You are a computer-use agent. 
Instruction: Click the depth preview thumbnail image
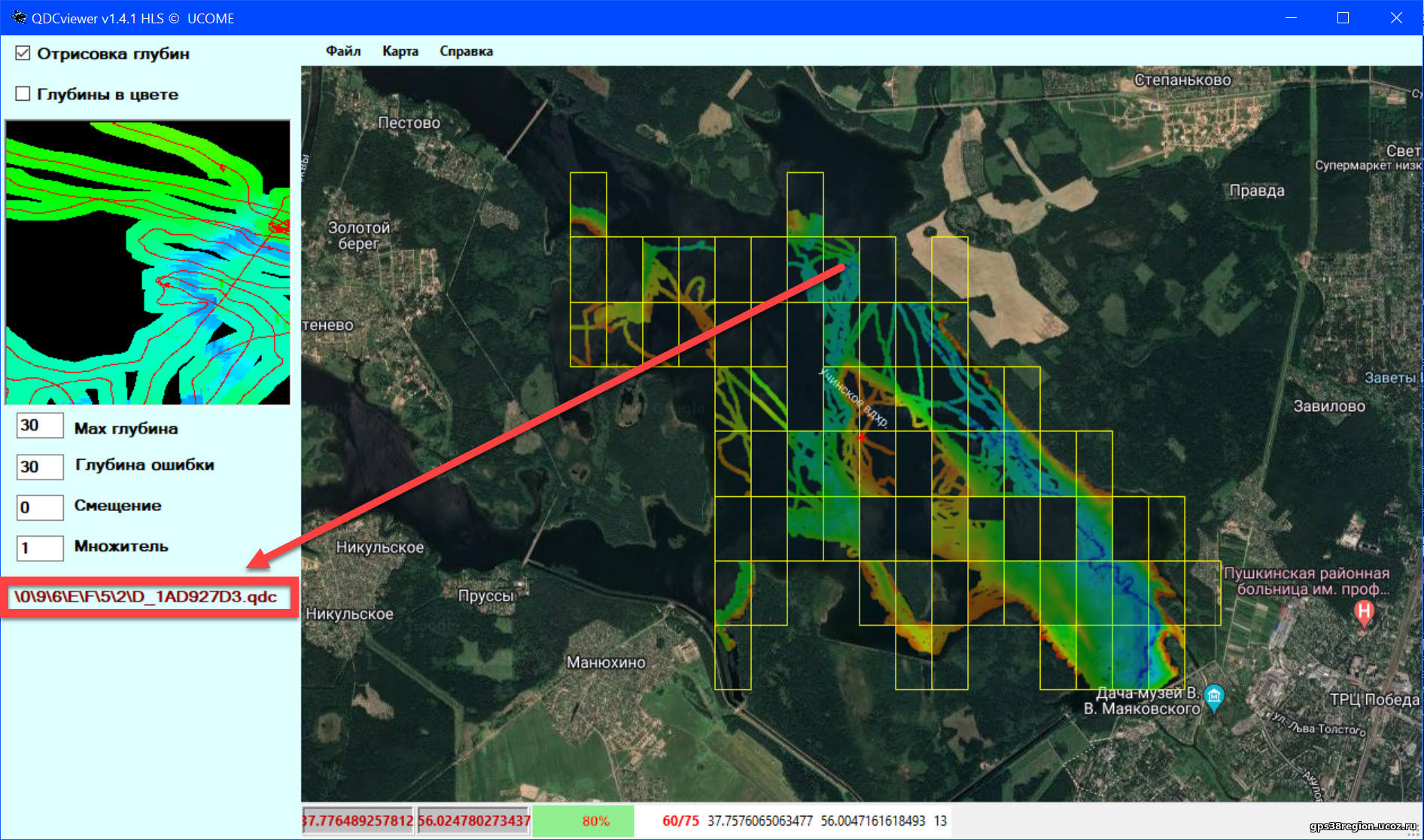[x=148, y=262]
